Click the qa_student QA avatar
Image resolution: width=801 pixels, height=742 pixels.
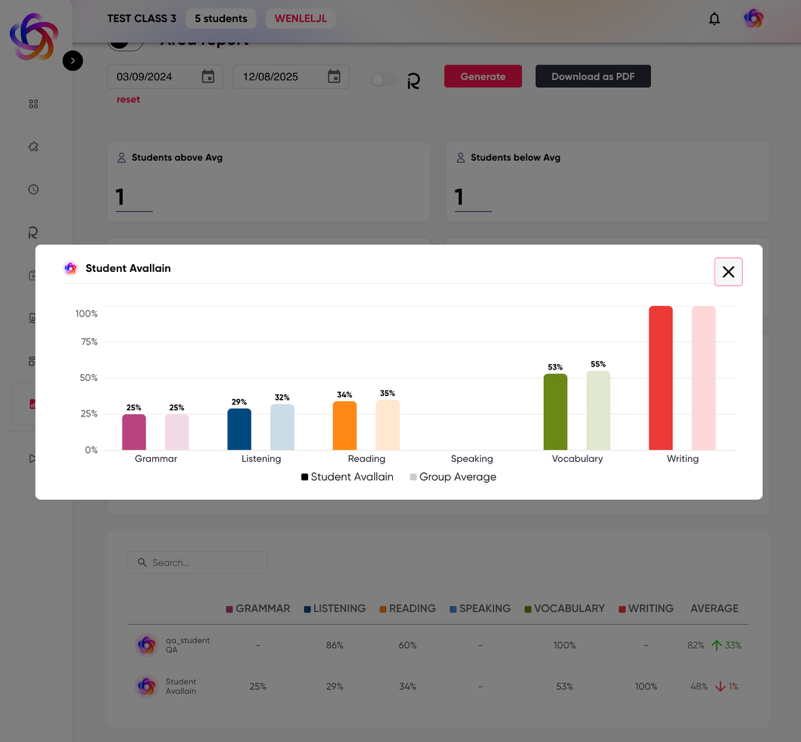point(147,645)
